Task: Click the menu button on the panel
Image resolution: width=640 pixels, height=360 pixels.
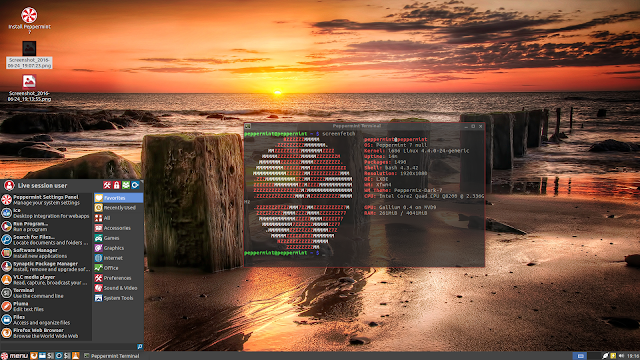Action: tap(14, 356)
